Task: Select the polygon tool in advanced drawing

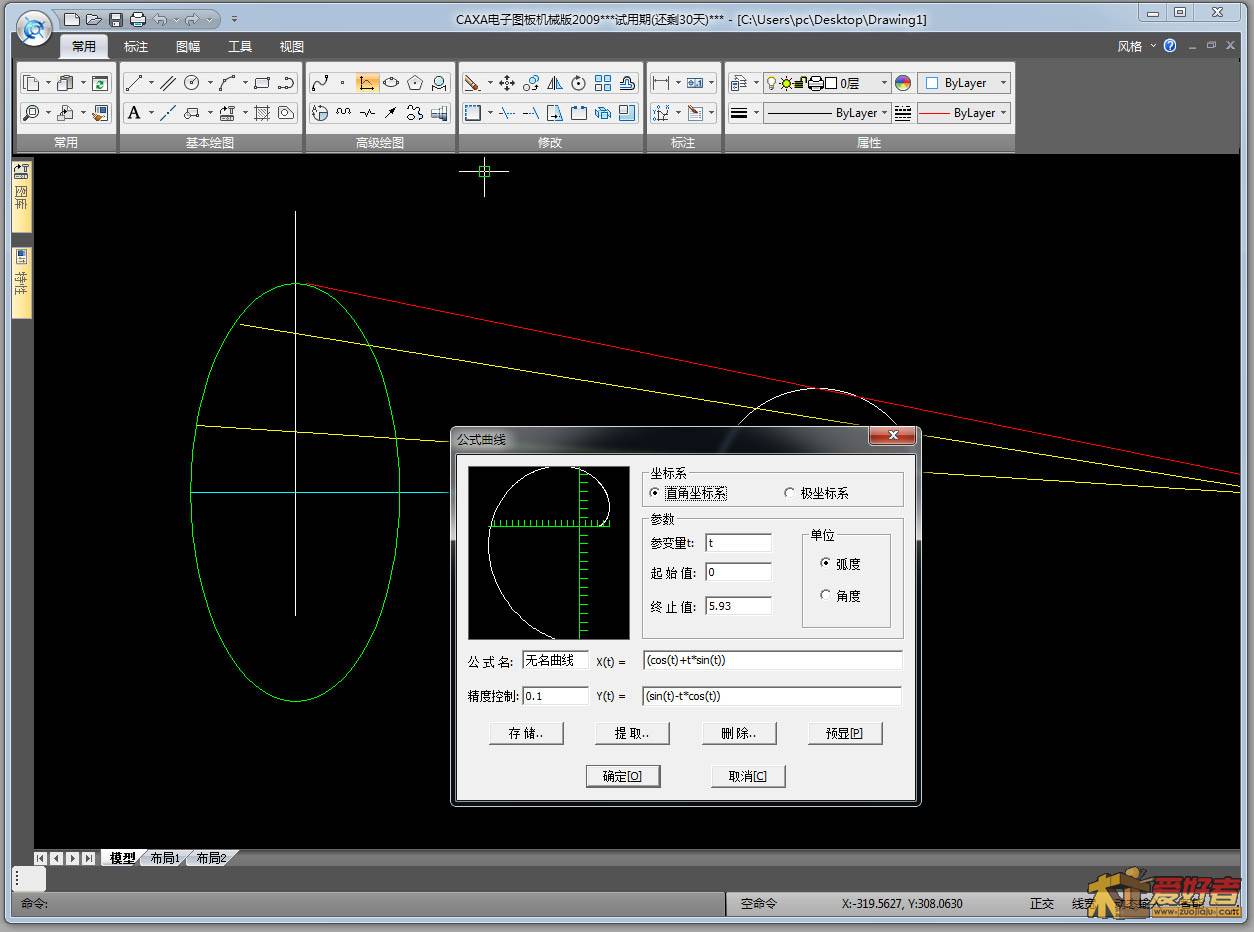Action: 415,83
